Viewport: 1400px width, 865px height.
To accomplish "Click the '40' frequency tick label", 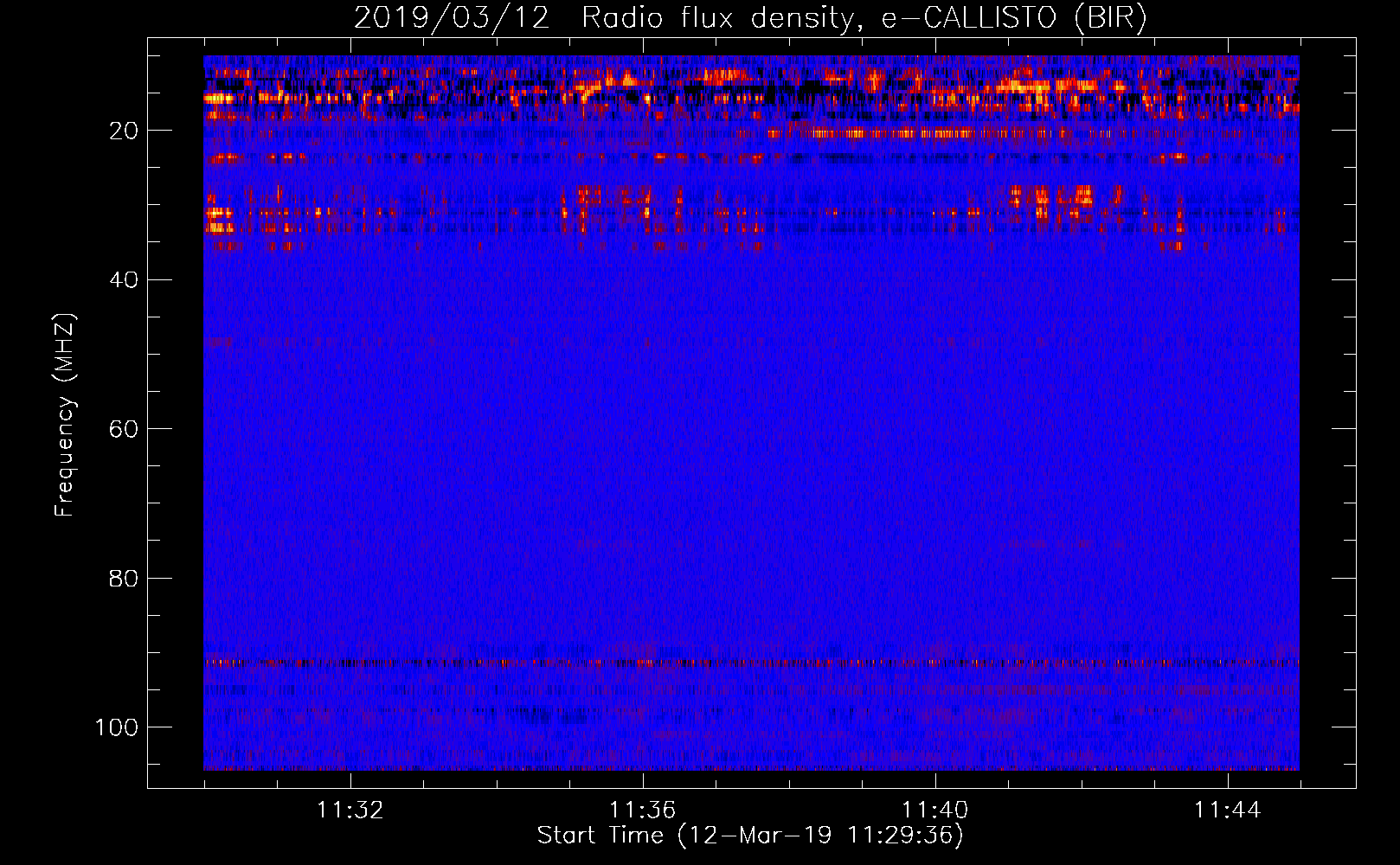I will point(124,279).
